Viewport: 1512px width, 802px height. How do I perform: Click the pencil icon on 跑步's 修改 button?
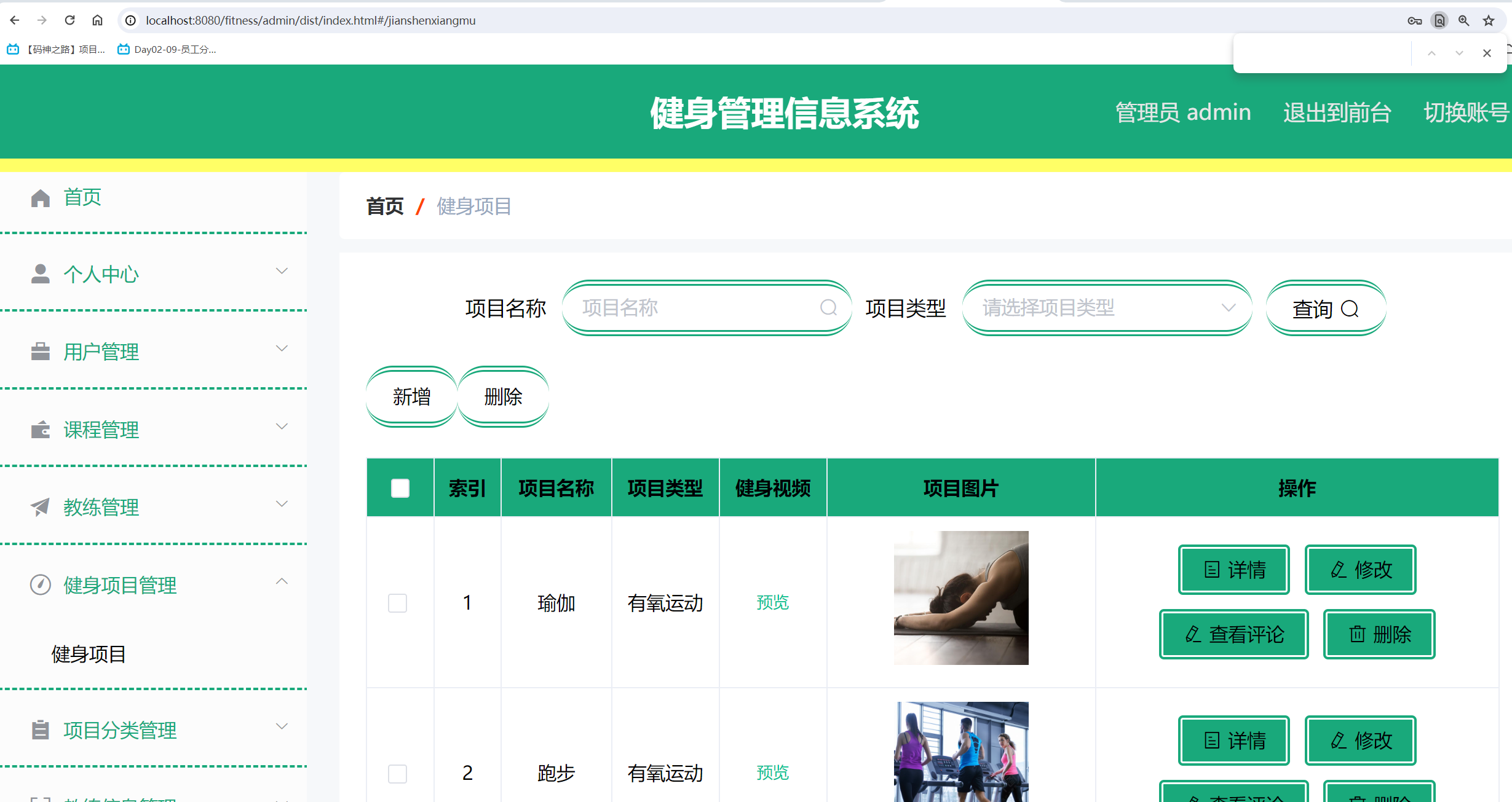tap(1339, 741)
